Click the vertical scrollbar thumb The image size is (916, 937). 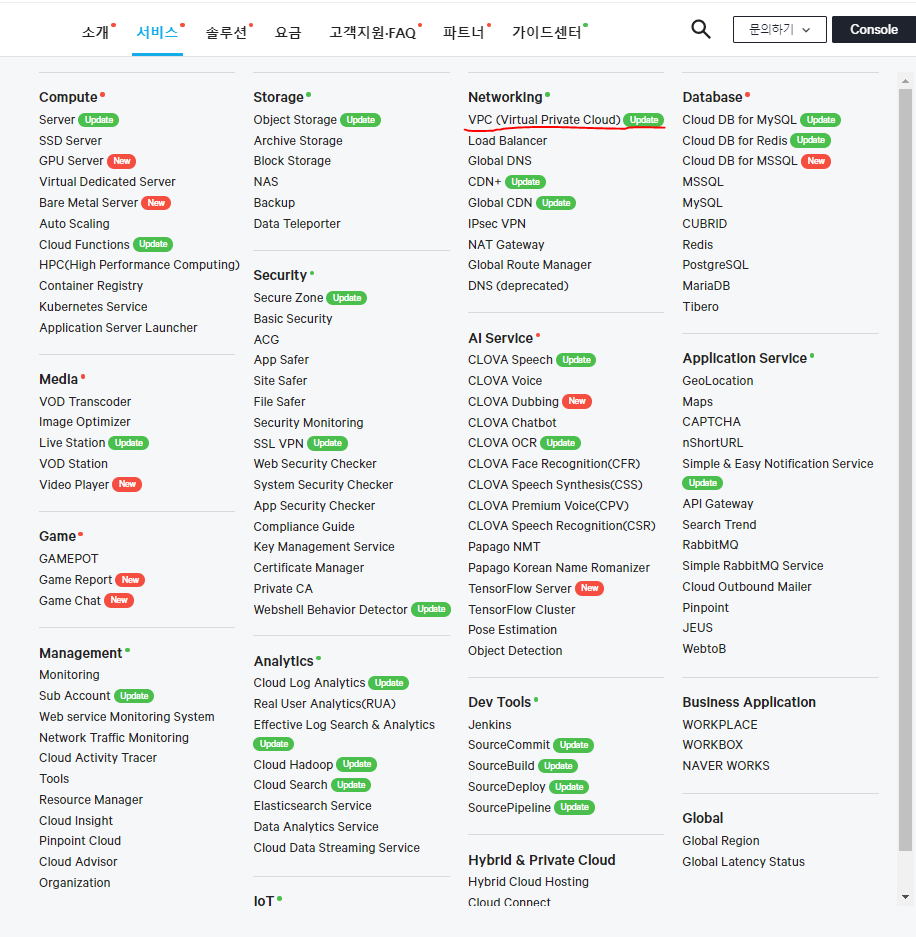(905, 470)
